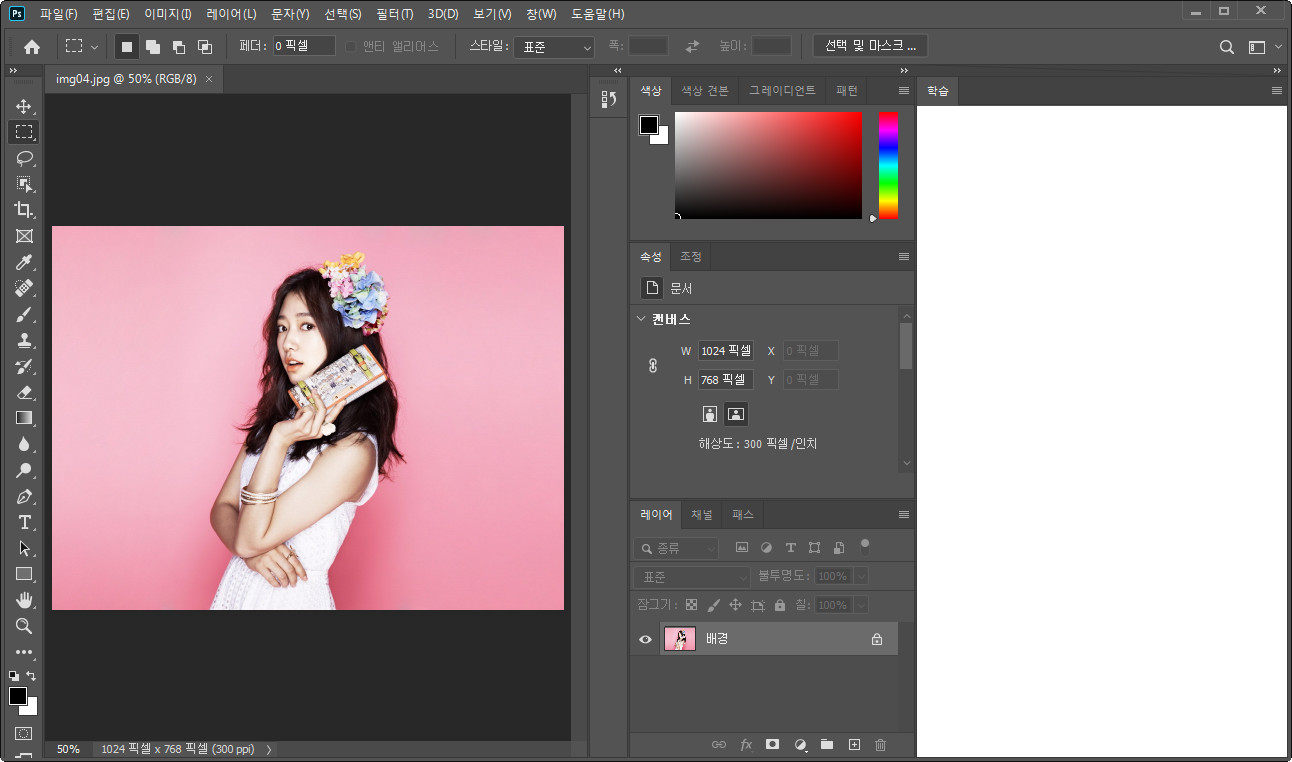Select the Hand tool
The height and width of the screenshot is (762, 1292).
click(24, 600)
